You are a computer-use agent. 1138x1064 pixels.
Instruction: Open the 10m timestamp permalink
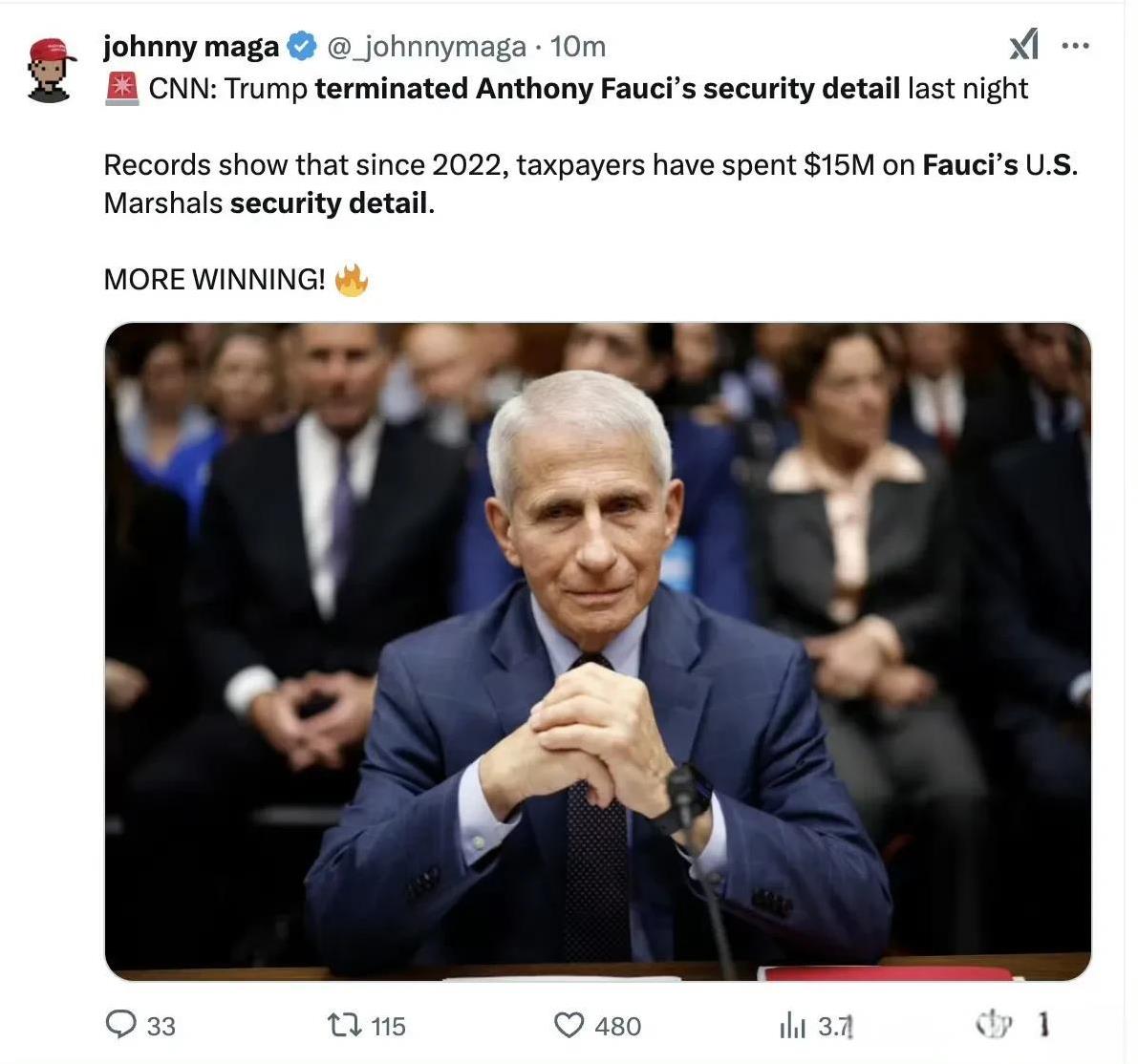tap(578, 47)
